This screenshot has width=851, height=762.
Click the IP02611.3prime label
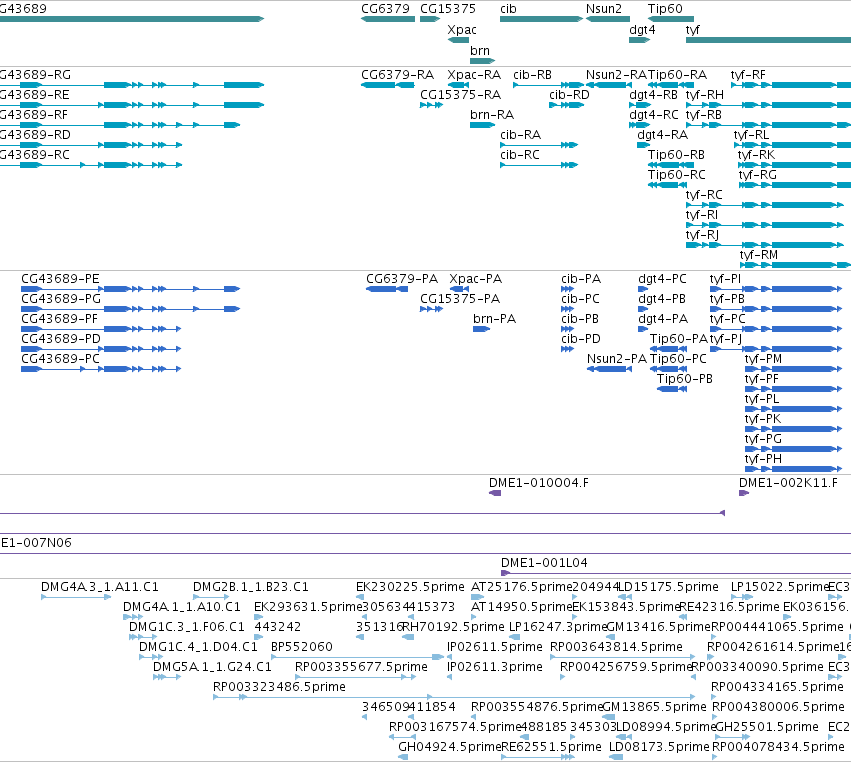[x=494, y=667]
